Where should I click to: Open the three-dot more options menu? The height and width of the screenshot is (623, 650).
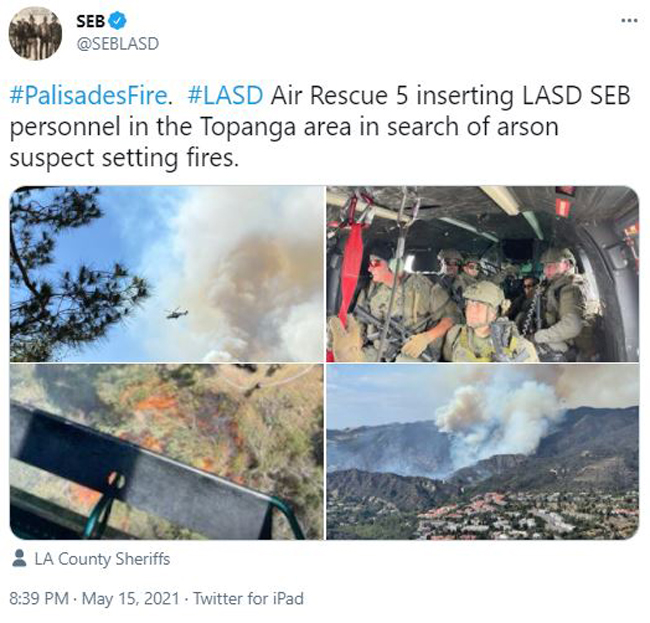(629, 20)
